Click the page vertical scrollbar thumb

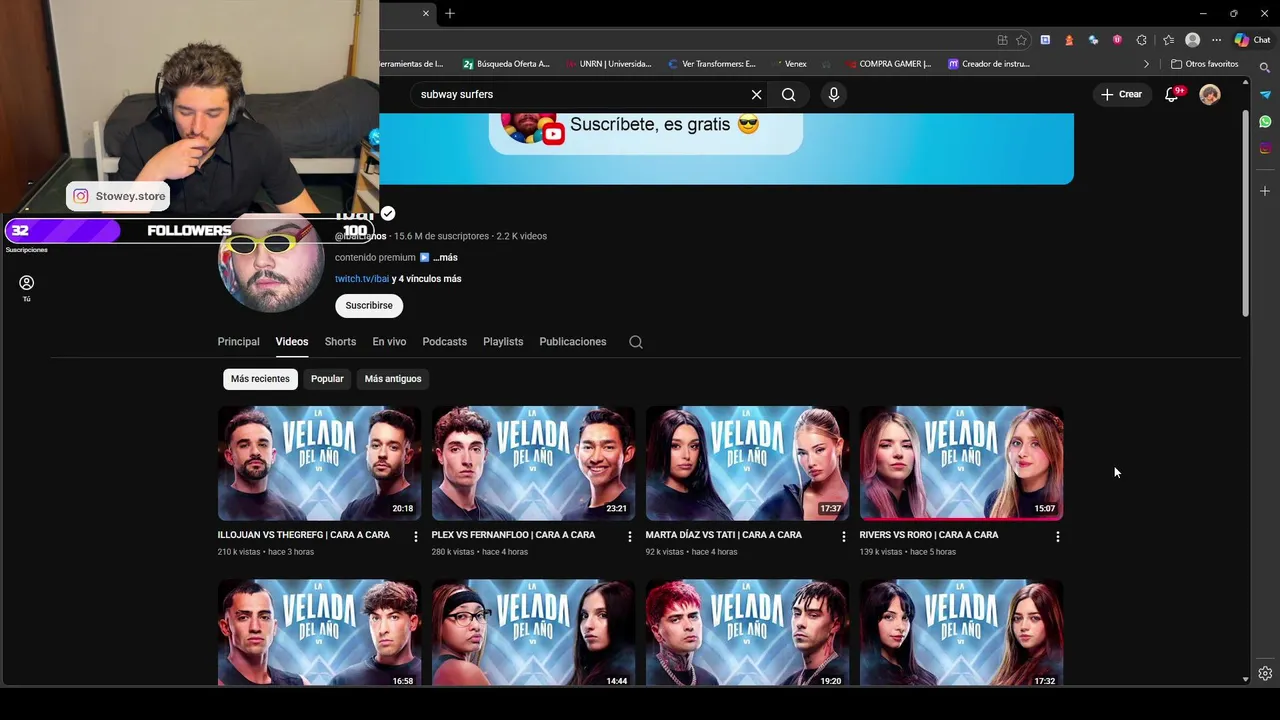pos(1245,213)
